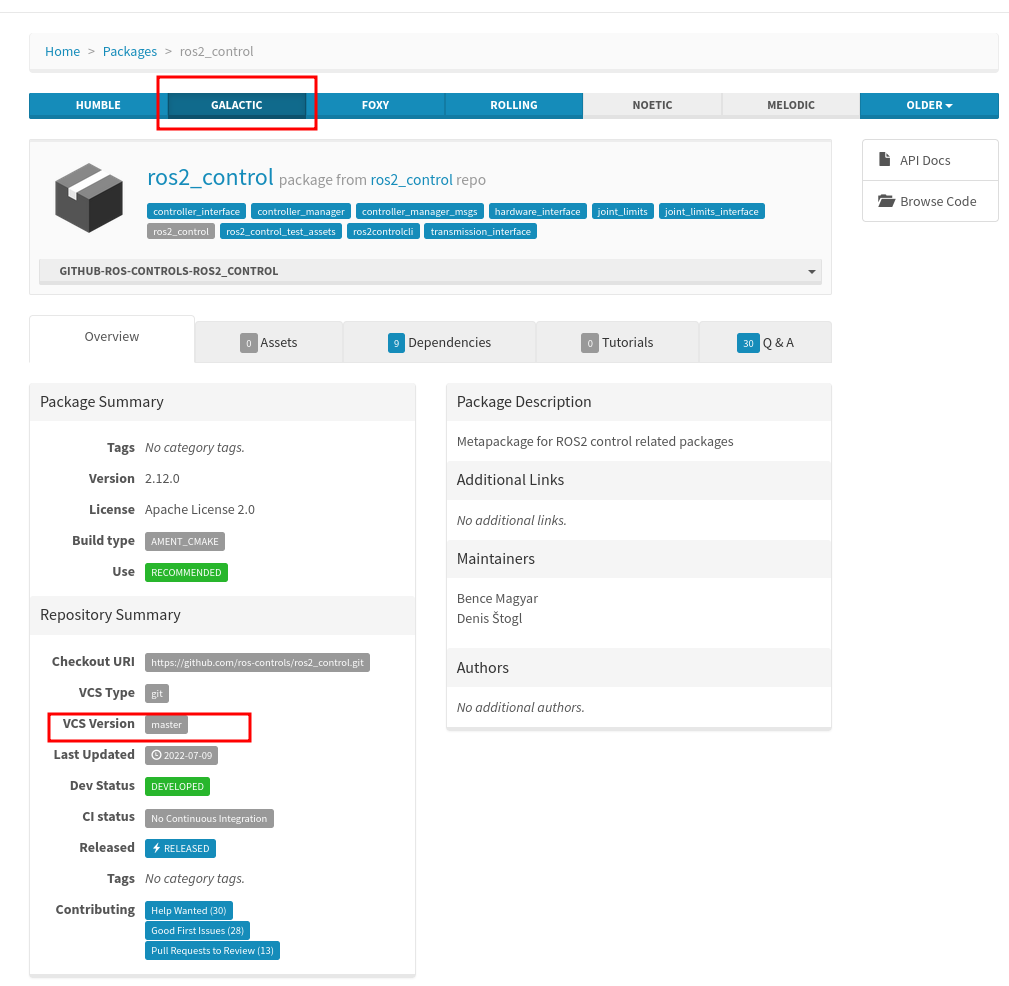This screenshot has height=986, width=1009.
Task: Open transmission_interface package tag
Action: tap(481, 232)
